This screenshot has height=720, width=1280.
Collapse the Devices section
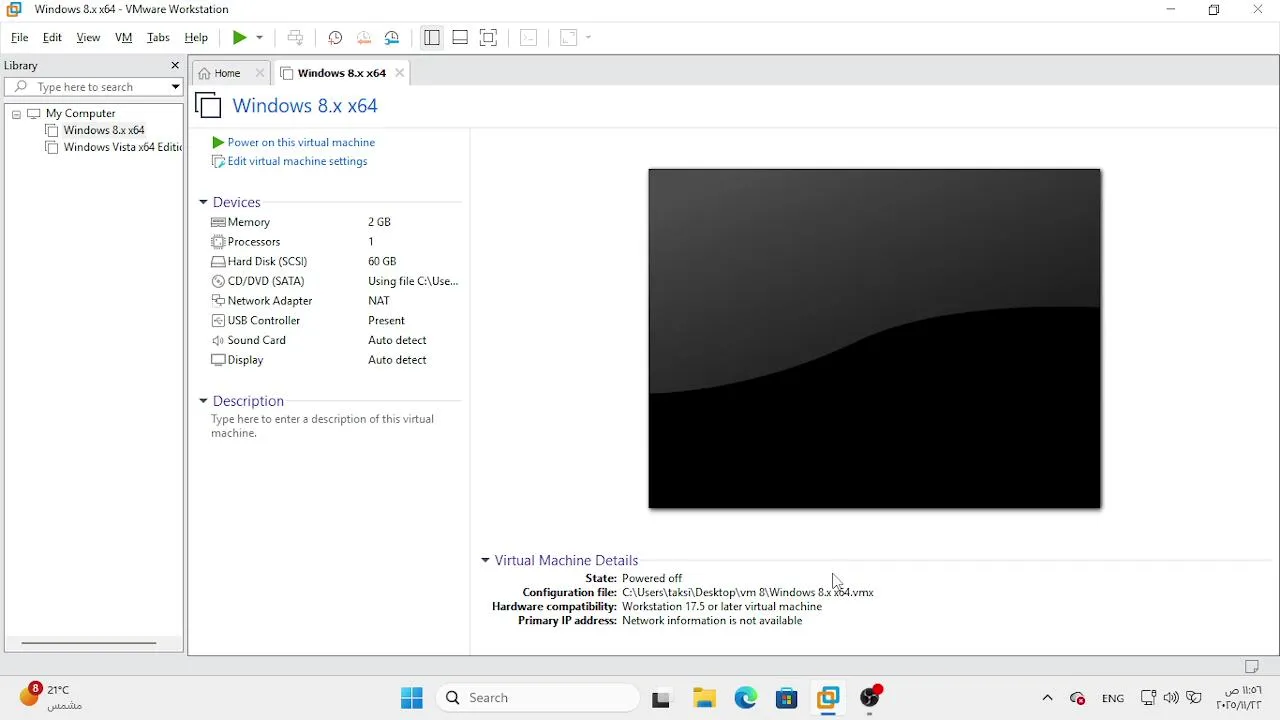tap(203, 203)
